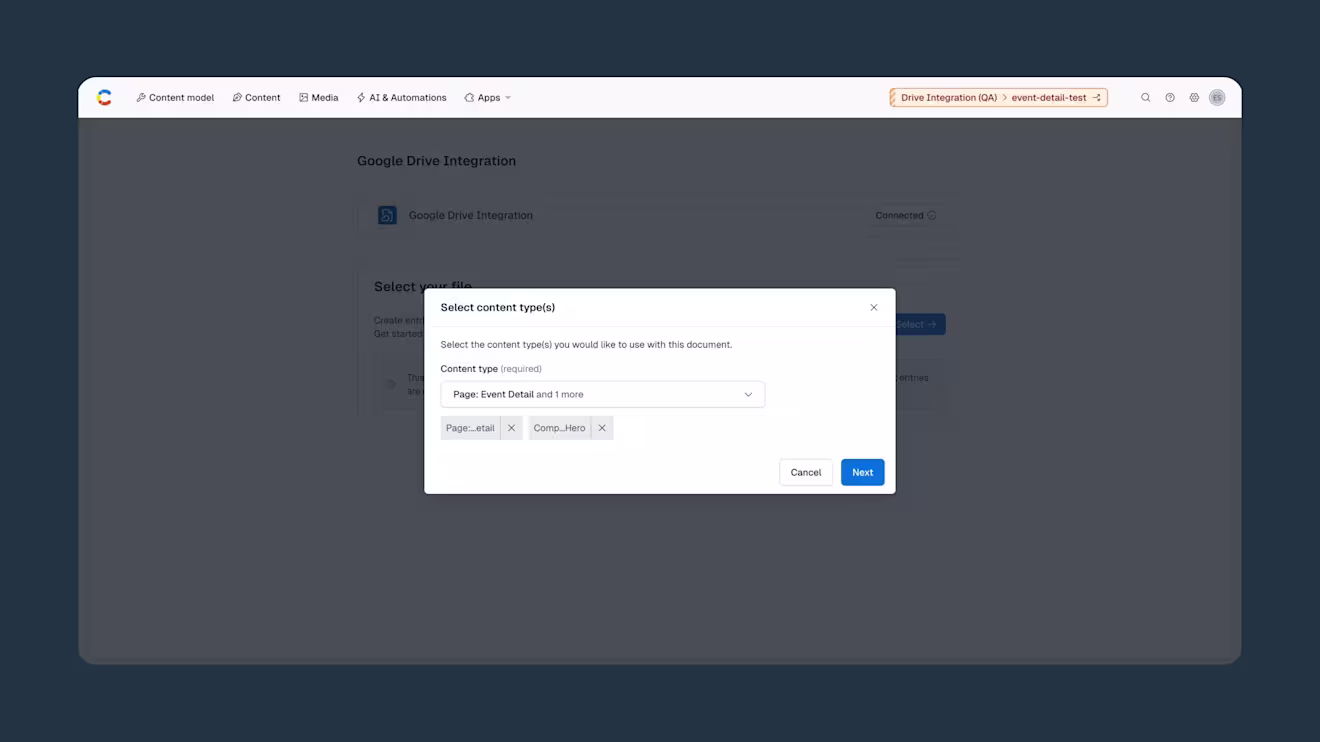The height and width of the screenshot is (742, 1320).
Task: Go to the Content tab
Action: [256, 98]
